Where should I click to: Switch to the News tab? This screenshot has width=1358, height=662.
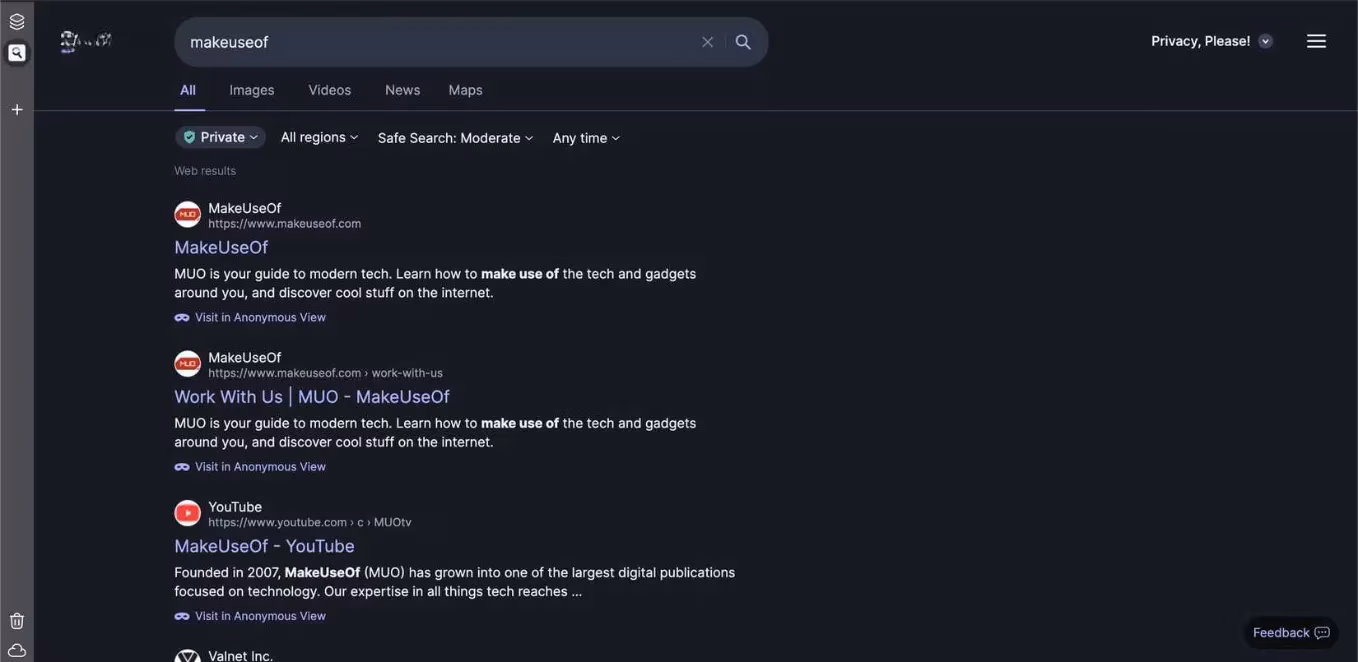click(402, 90)
